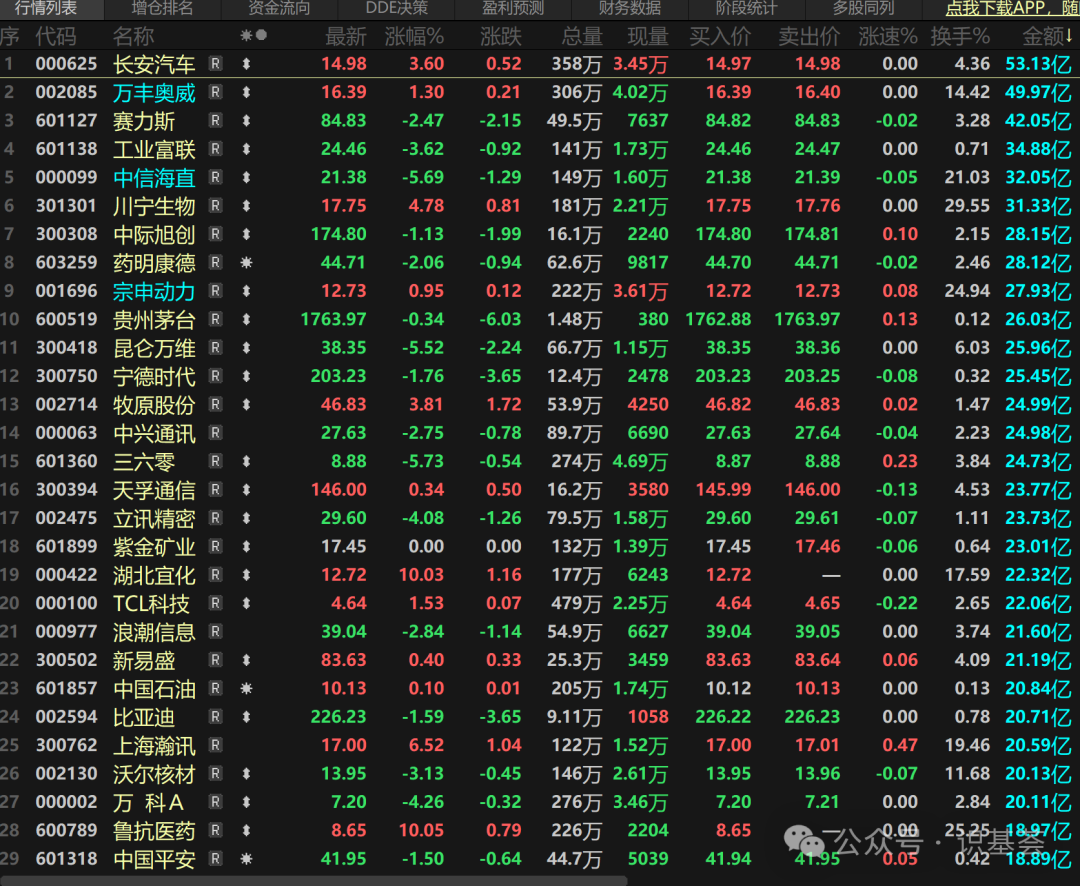
Task: Click the R badge in 紫金矿业 row
Action: (216, 546)
